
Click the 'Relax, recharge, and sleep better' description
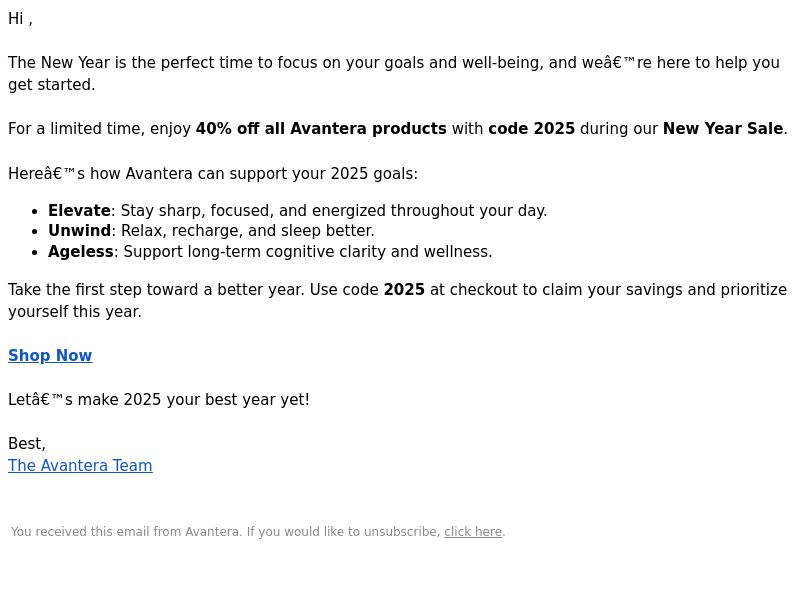point(248,231)
